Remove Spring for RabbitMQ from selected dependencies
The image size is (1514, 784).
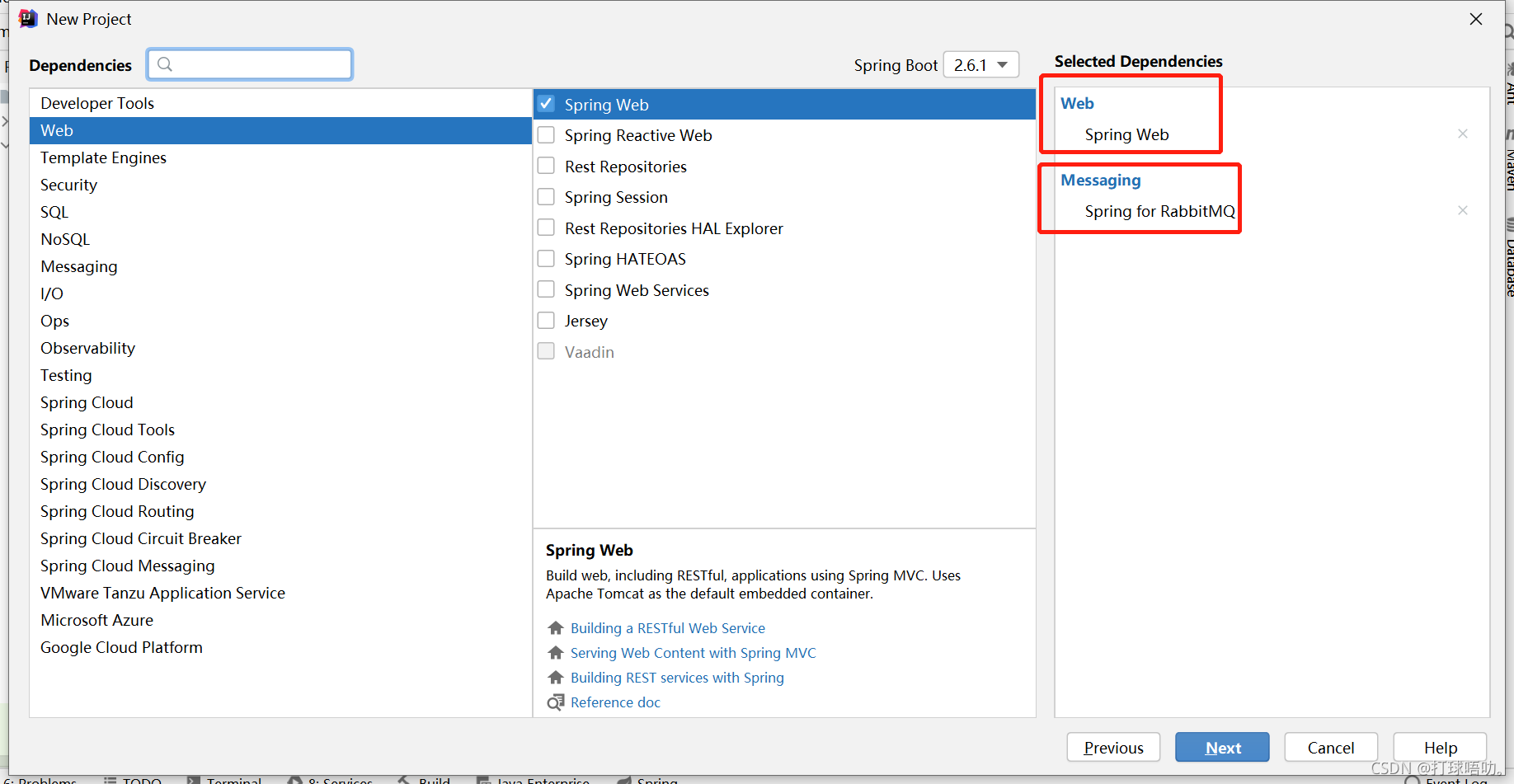coord(1463,210)
